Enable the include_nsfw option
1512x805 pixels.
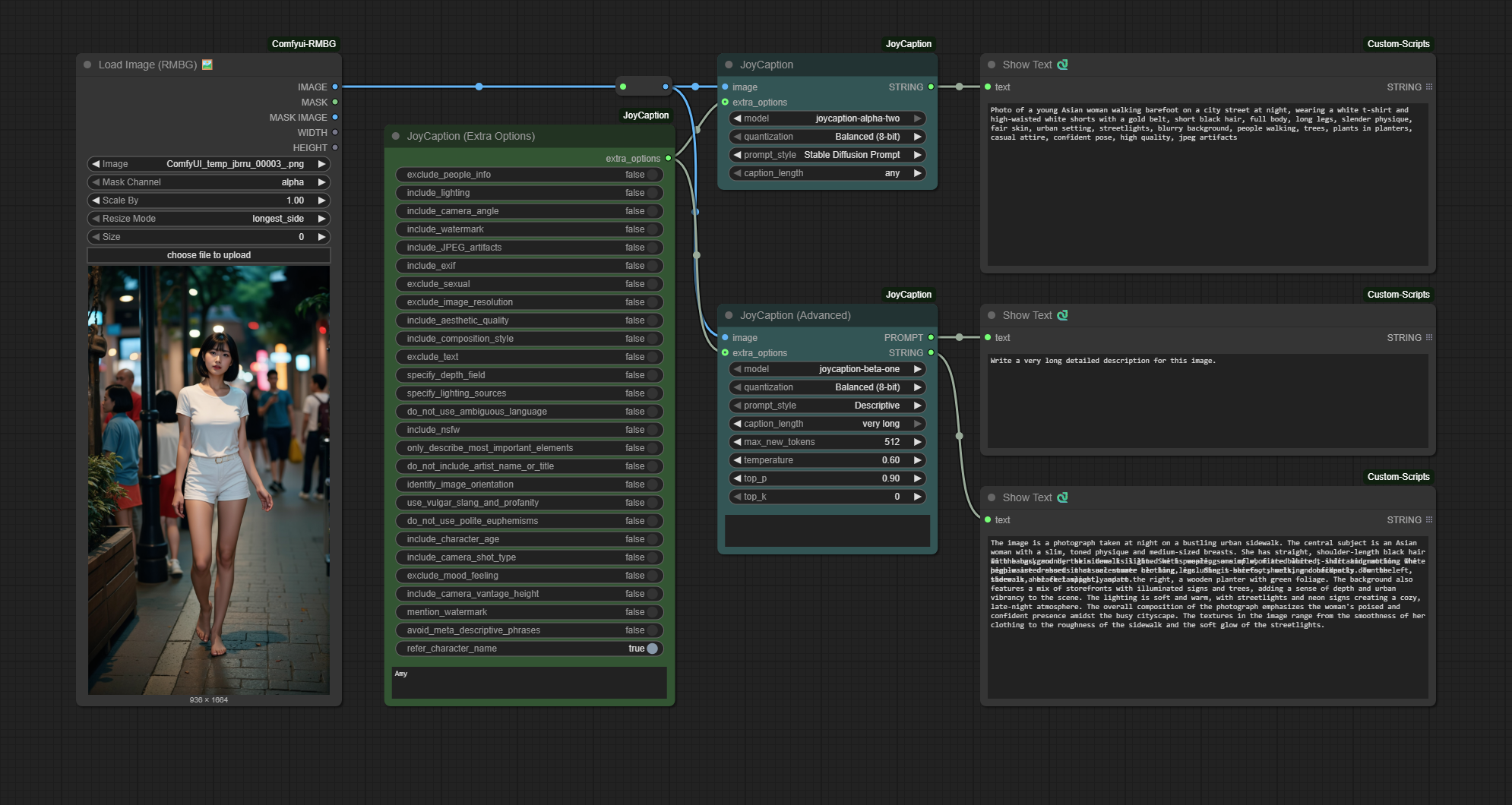pos(652,430)
